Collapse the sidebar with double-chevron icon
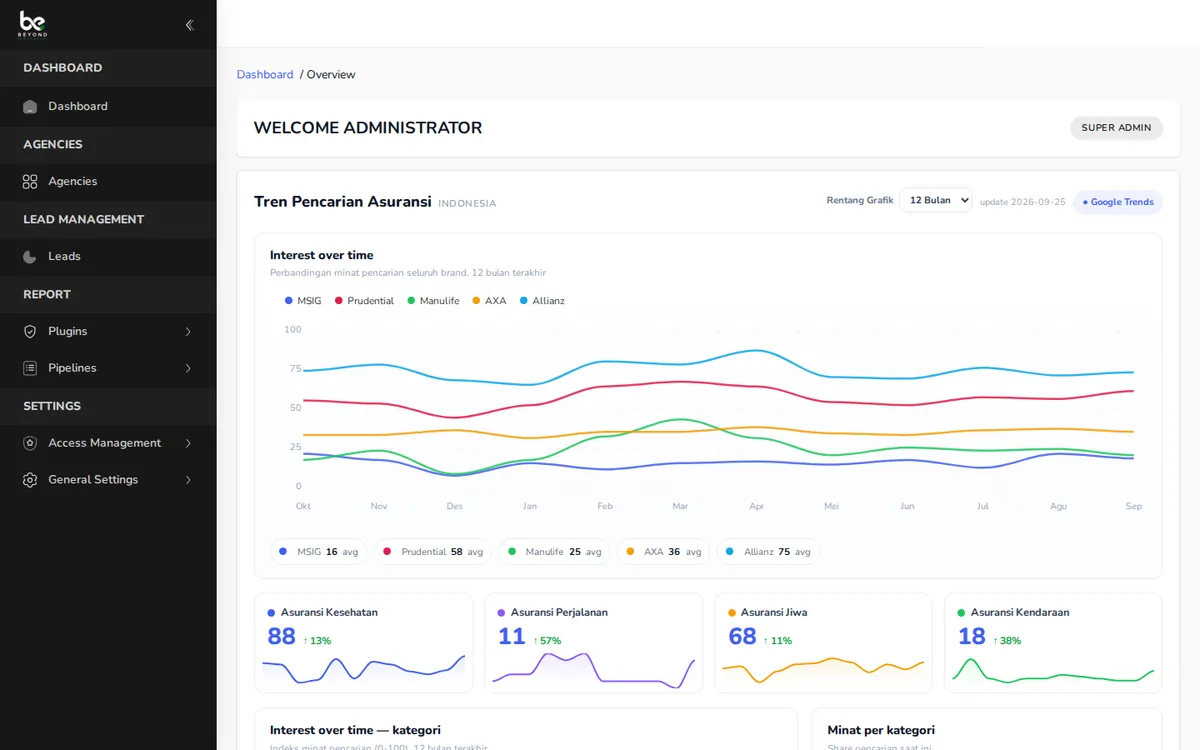1200x750 pixels. [189, 25]
